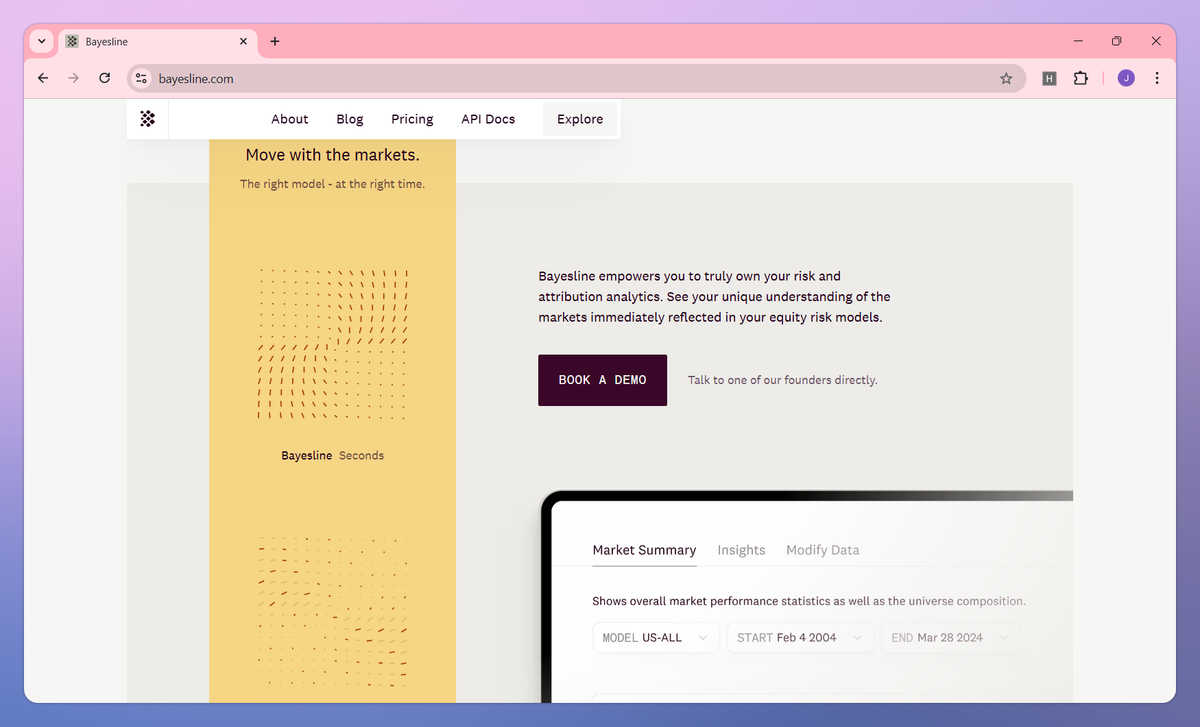Screen dimensions: 1200x727
Task: Open the About nav item
Action: [x=290, y=119]
